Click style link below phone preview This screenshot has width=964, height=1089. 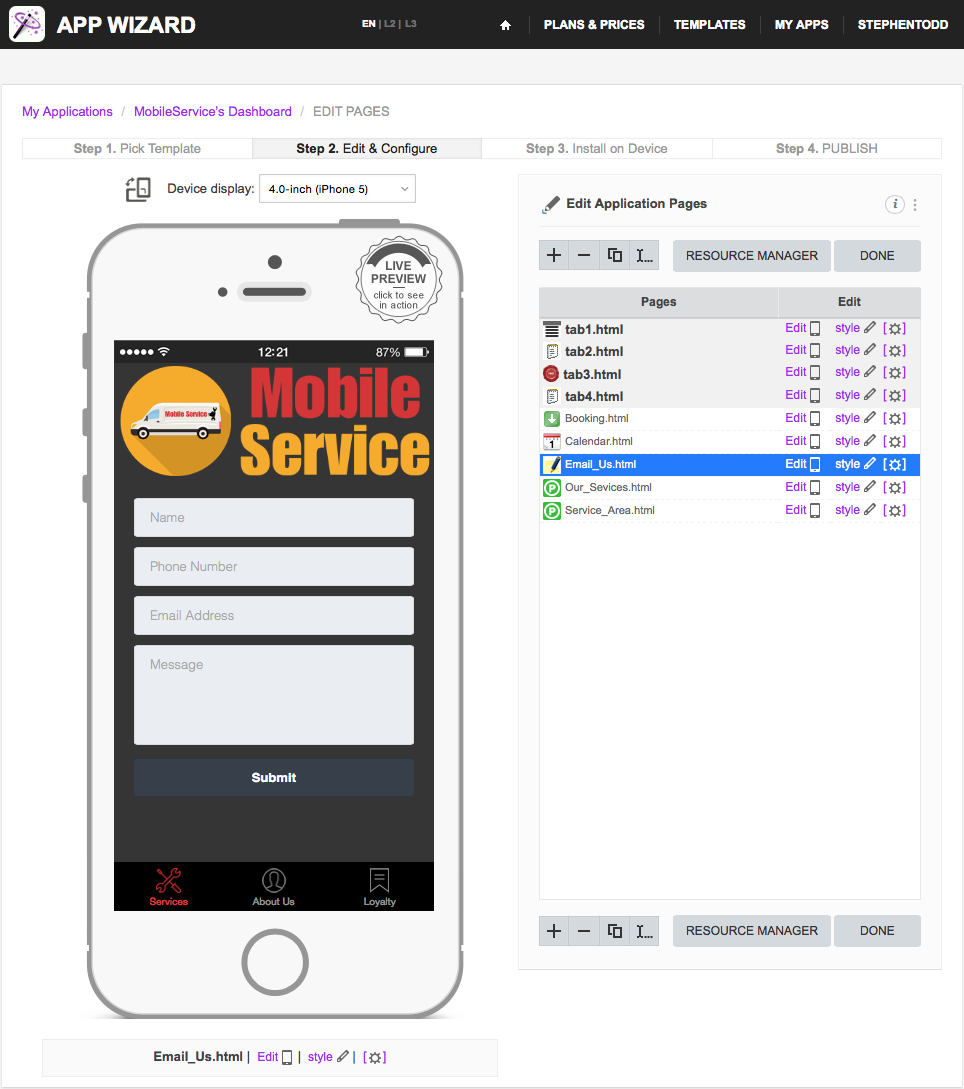pos(328,1057)
